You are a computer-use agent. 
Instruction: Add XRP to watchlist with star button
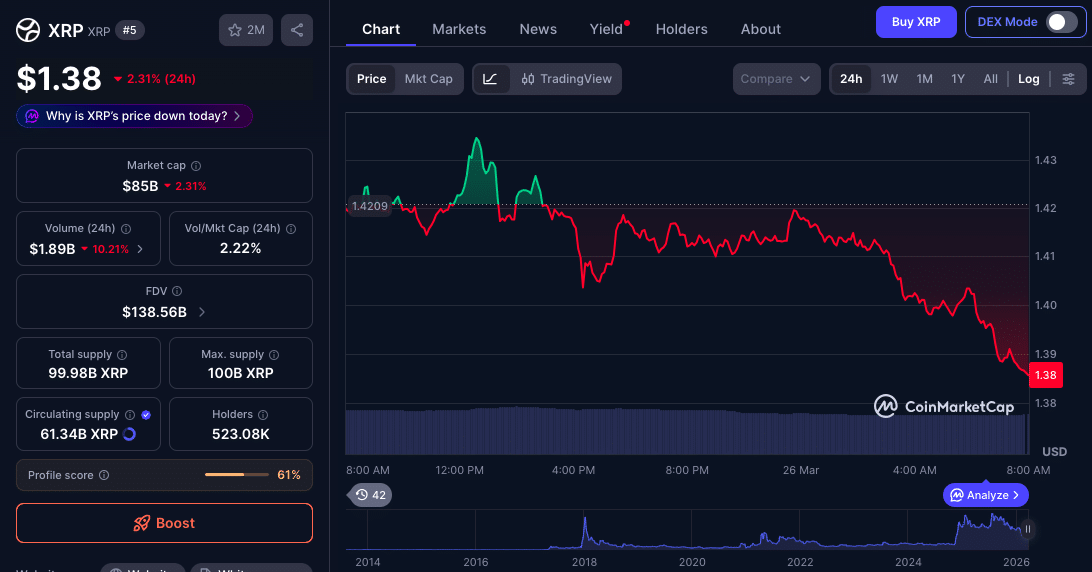(x=246, y=30)
